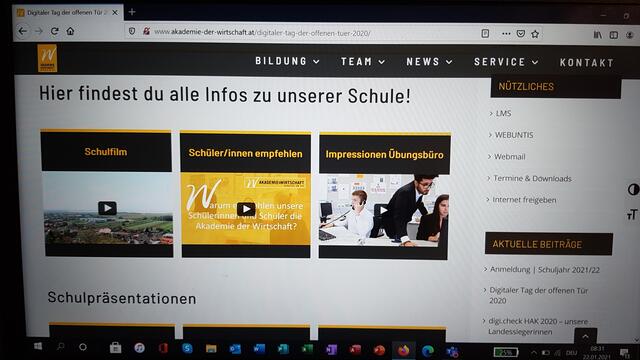This screenshot has height=360, width=640.
Task: Open a new browser tab with plus
Action: [132, 12]
